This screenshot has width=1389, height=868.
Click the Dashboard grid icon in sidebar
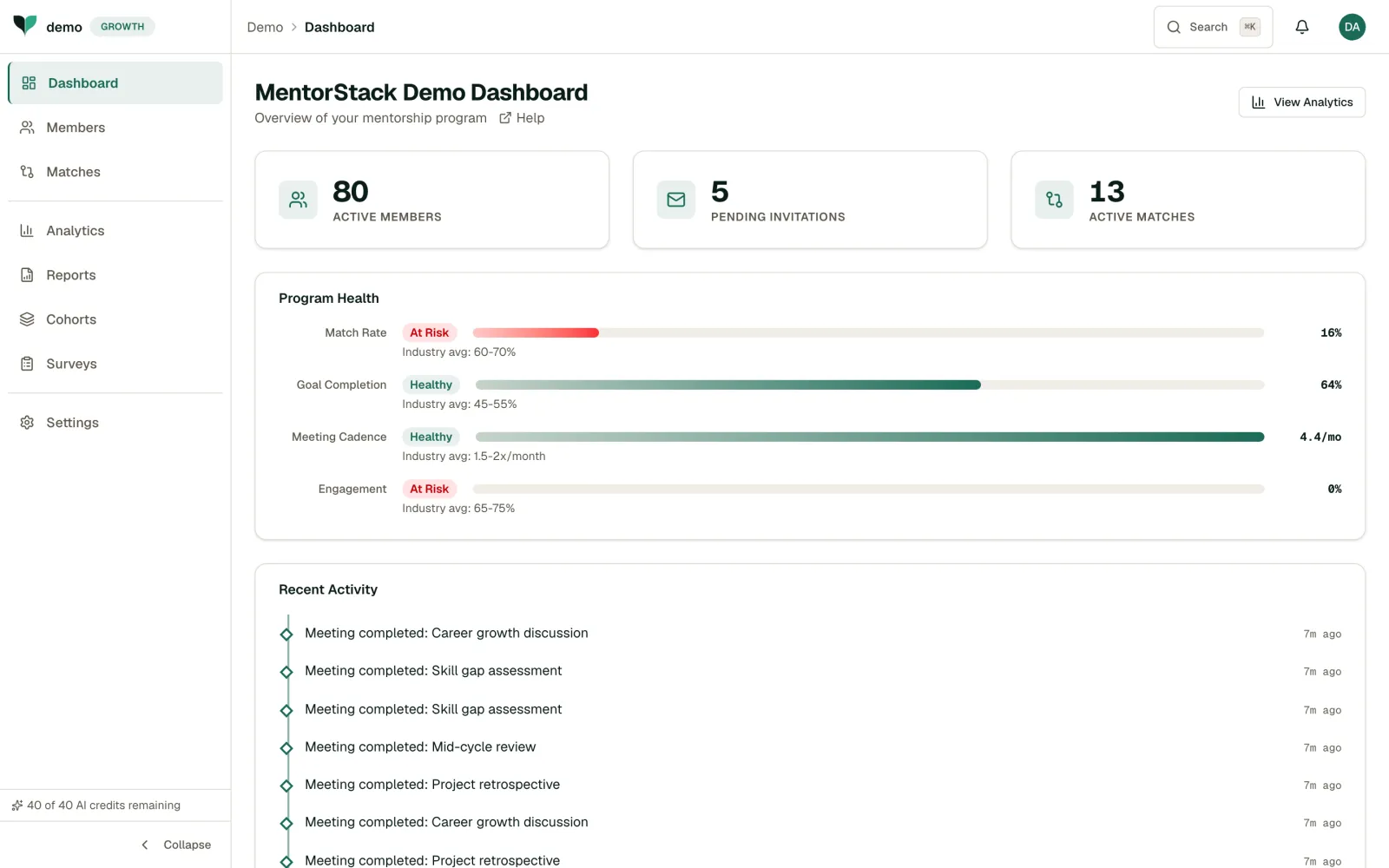coord(29,83)
